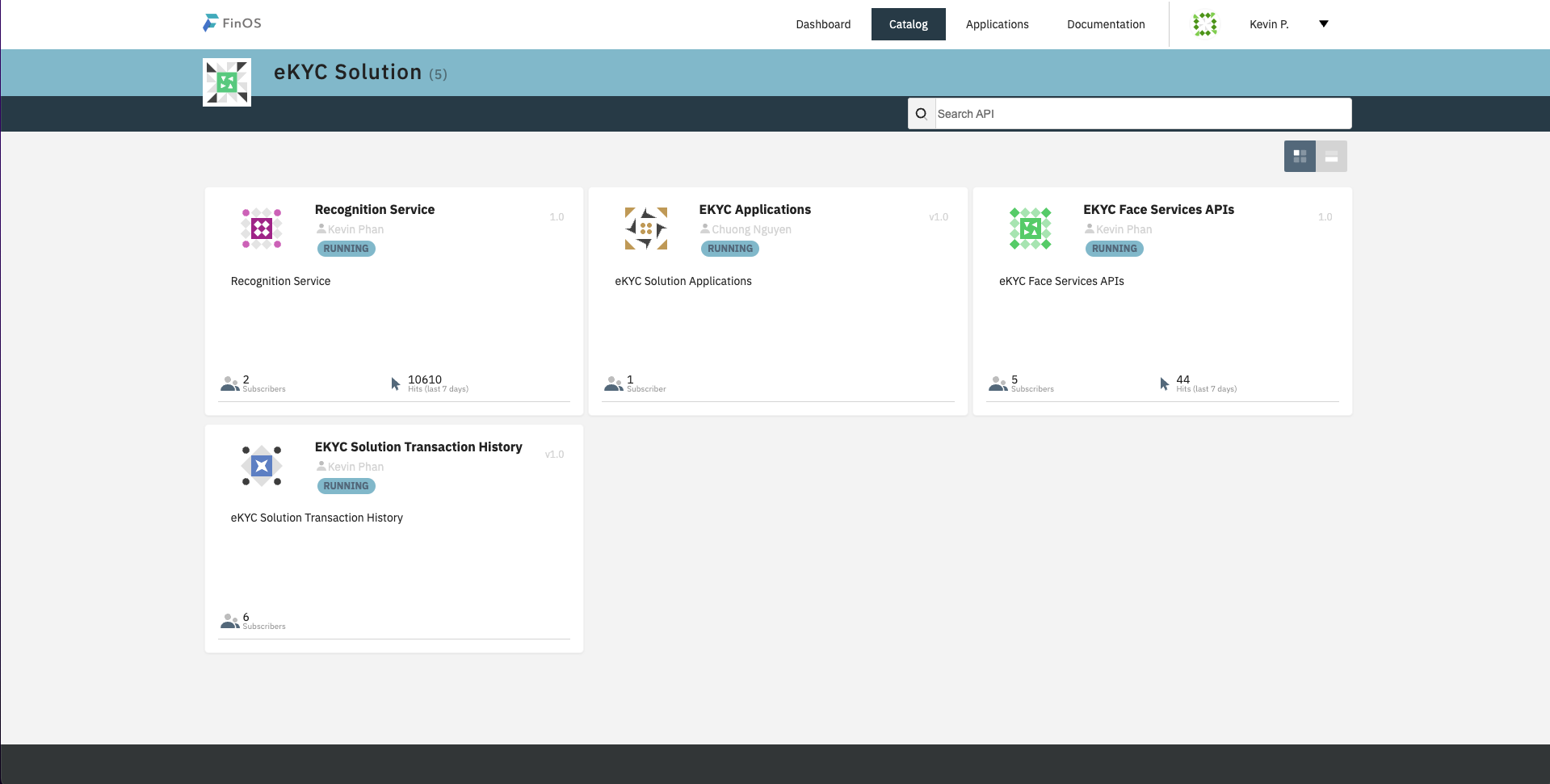Expand the user account dropdown arrow
The width and height of the screenshot is (1550, 784).
(x=1324, y=24)
